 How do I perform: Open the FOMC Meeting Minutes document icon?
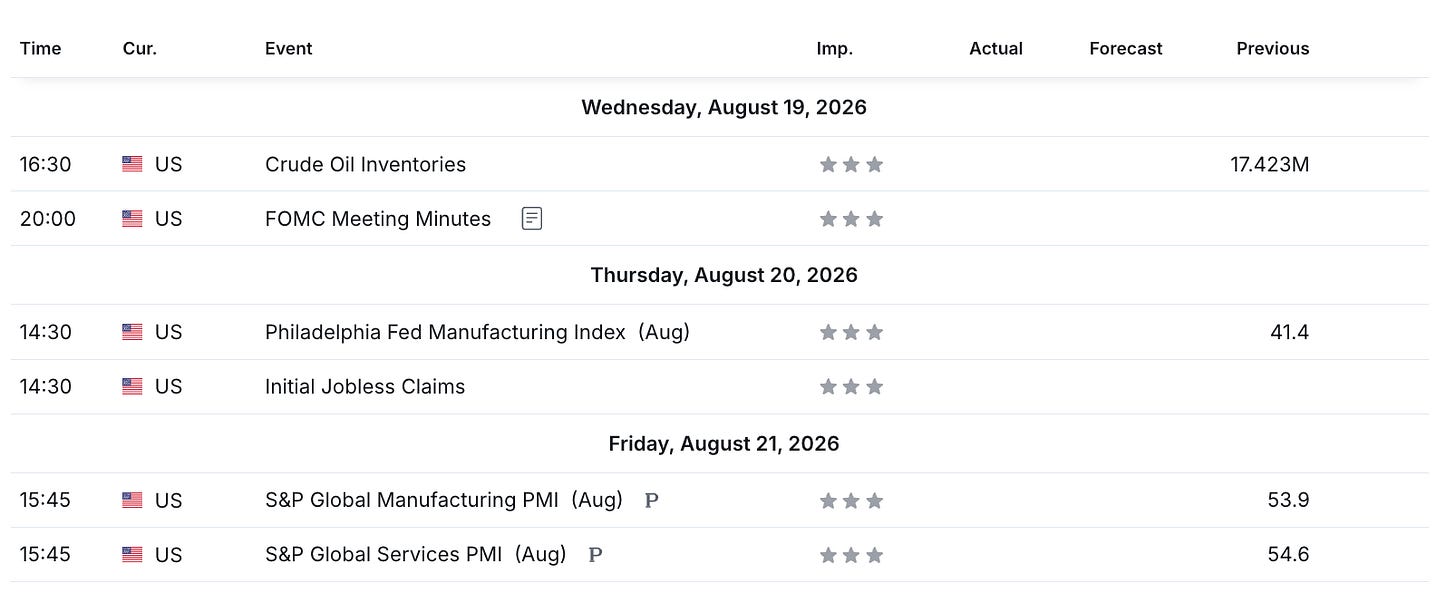click(532, 218)
